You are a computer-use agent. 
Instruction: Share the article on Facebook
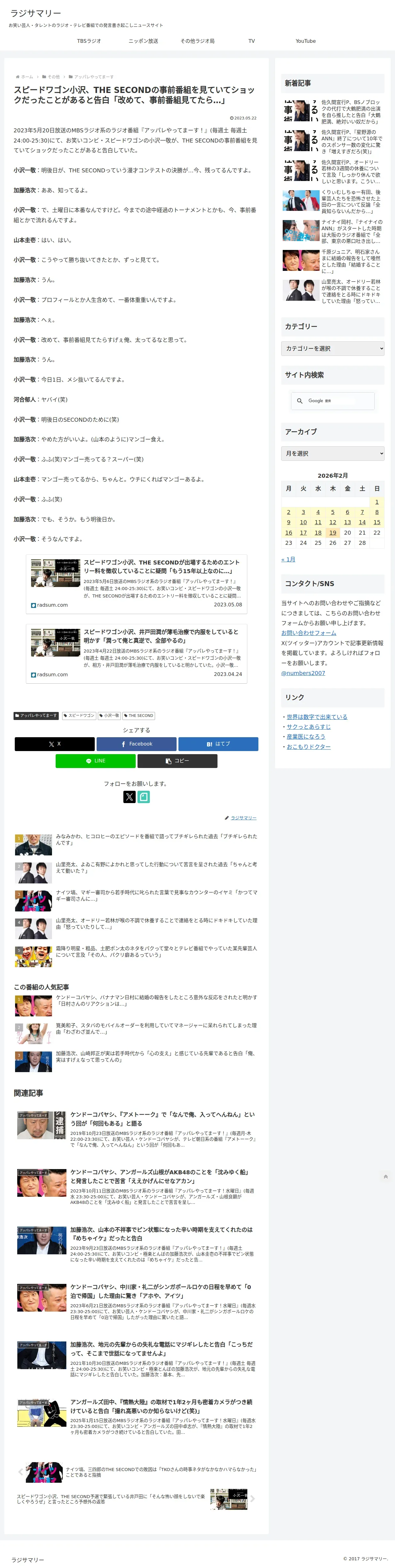136,744
